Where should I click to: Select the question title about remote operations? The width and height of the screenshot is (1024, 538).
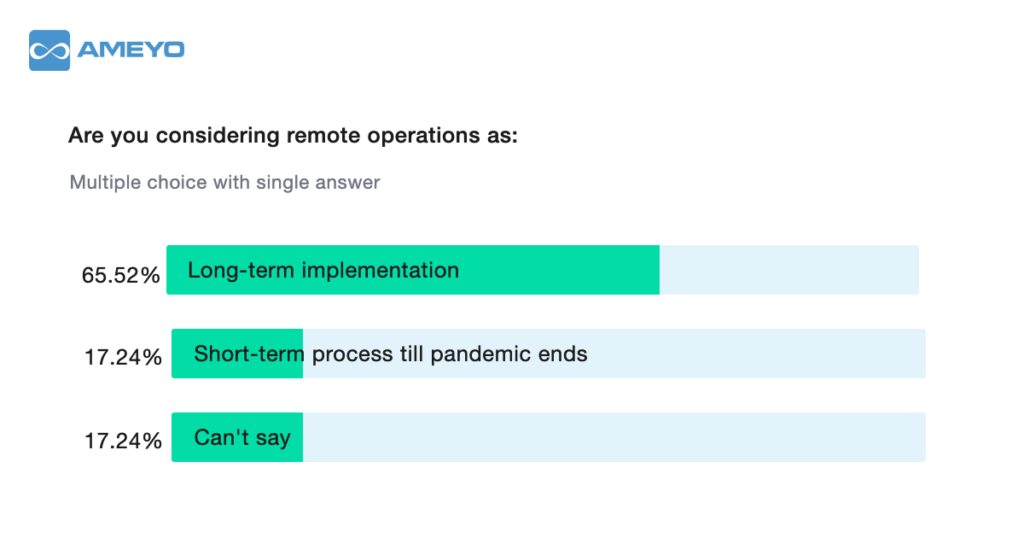click(293, 135)
